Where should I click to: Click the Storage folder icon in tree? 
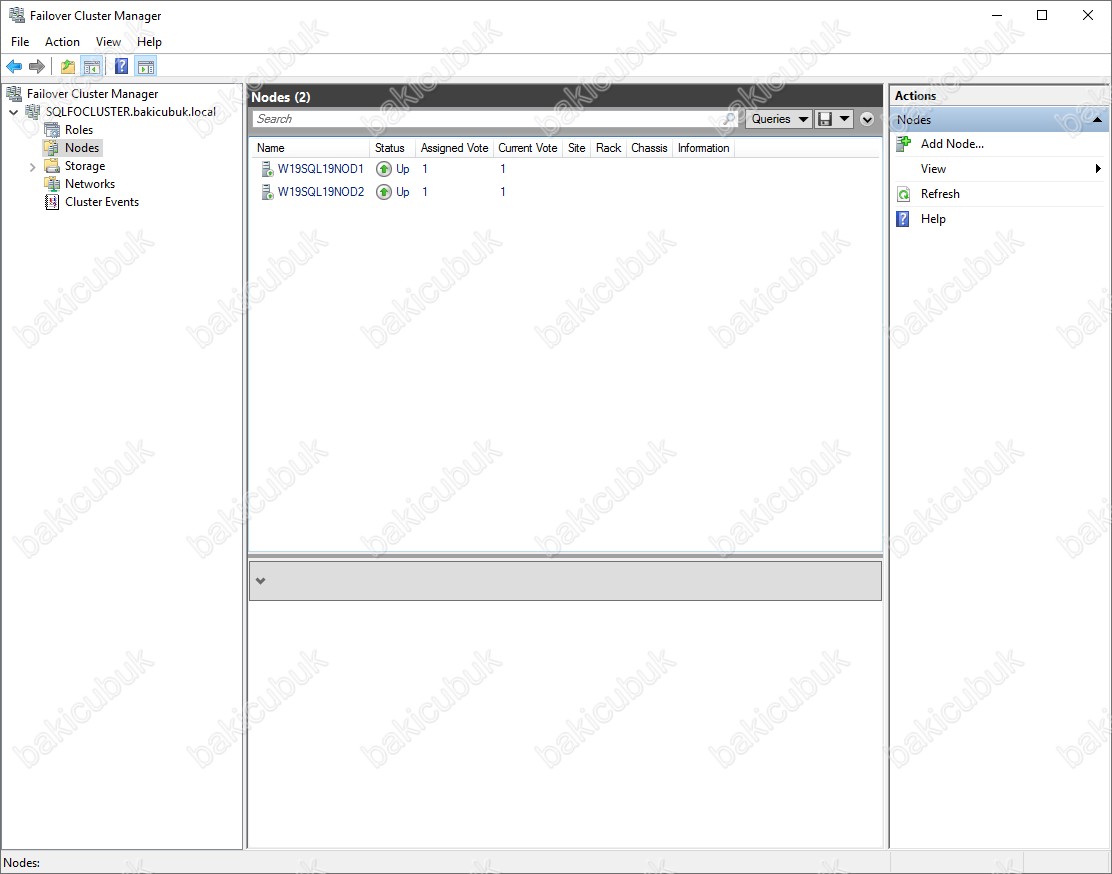pyautogui.click(x=52, y=166)
